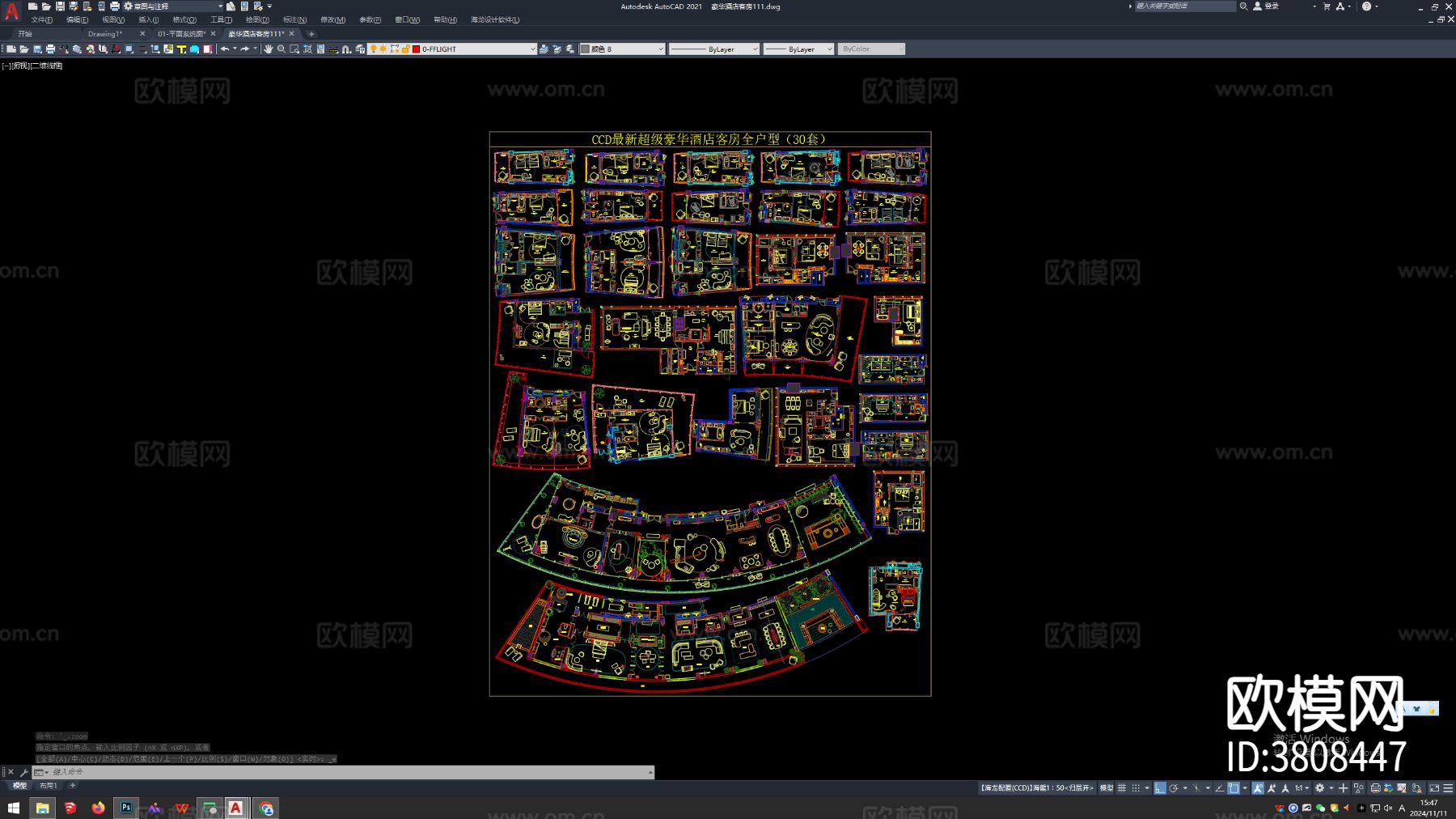This screenshot has height=819, width=1456.
Task: Switch to the 模型 model tab
Action: (19, 786)
